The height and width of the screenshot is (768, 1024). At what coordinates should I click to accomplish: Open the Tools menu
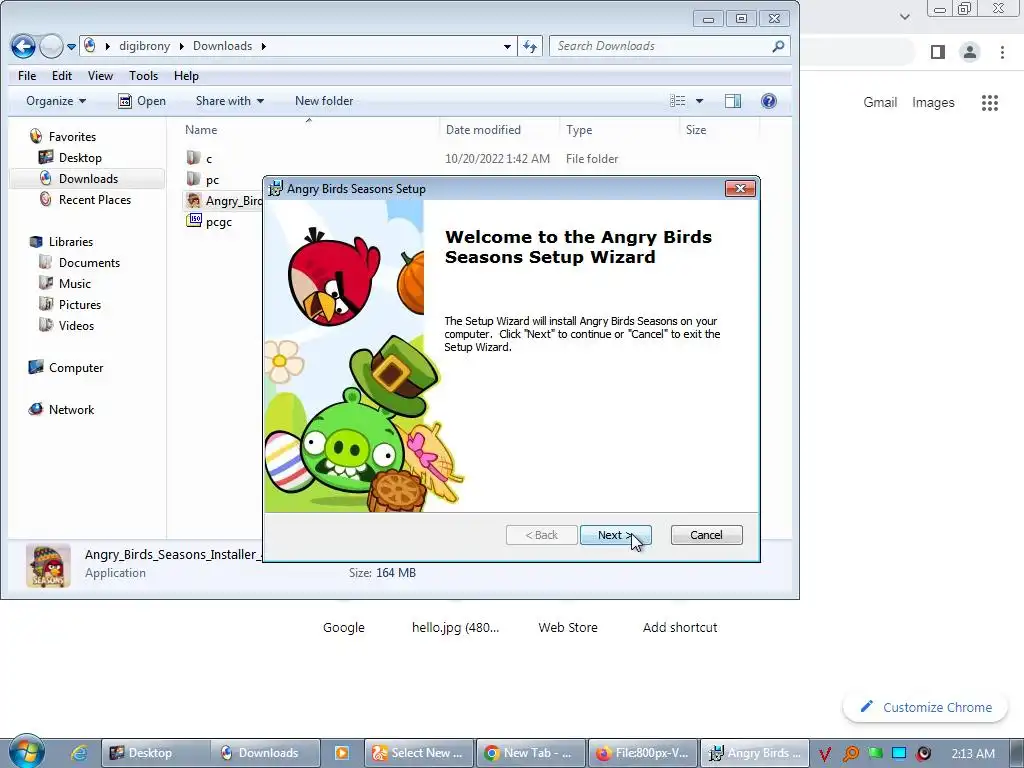(x=143, y=76)
